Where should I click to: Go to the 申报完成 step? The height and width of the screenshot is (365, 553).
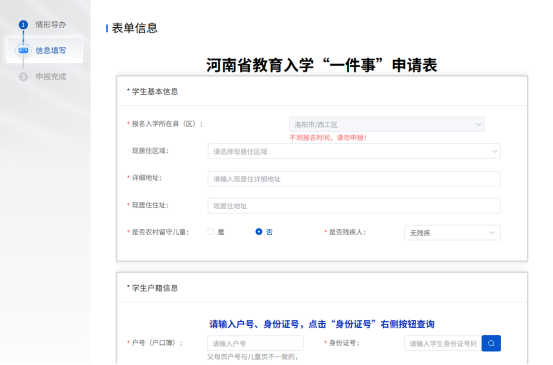pos(50,77)
